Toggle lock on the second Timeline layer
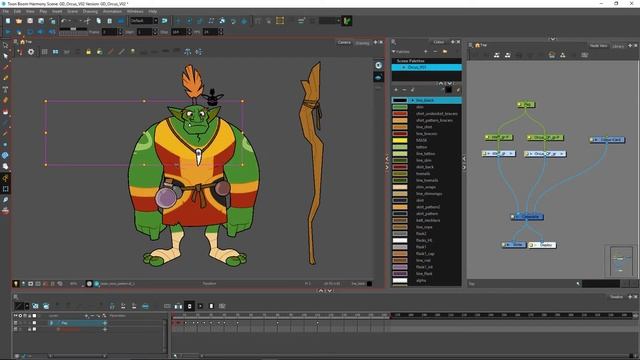Screen dimensions: 640x360 (x=29, y=329)
